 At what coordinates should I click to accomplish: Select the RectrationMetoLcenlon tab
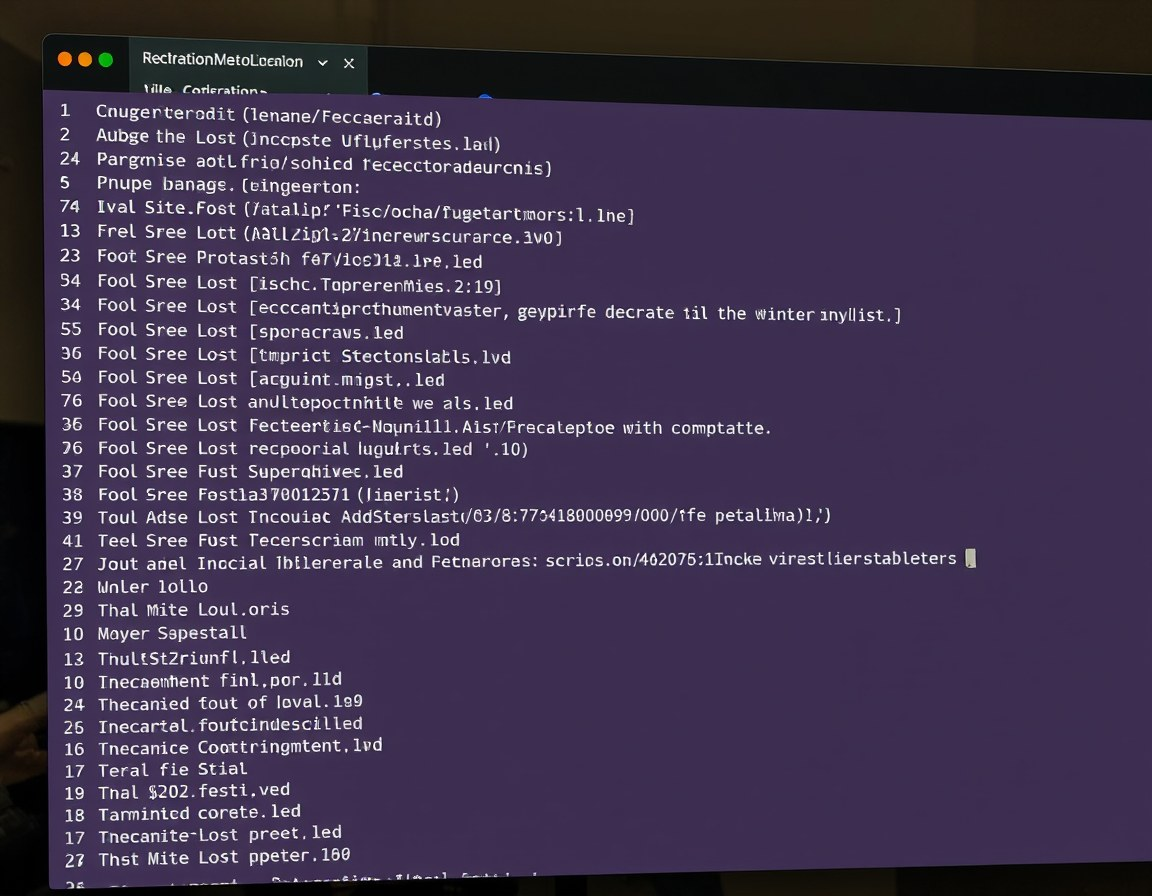[222, 60]
